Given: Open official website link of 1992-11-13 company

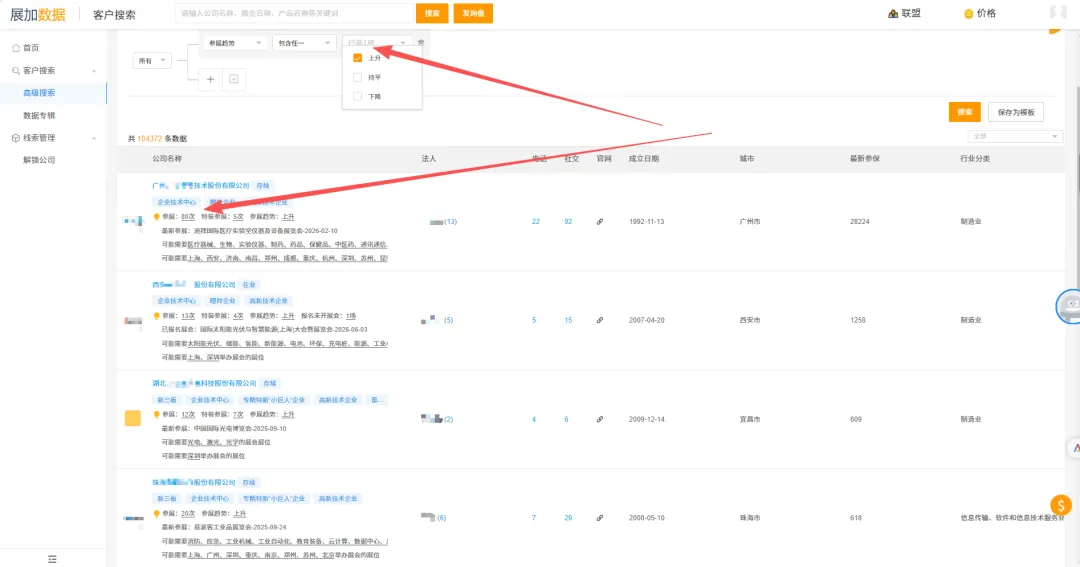Looking at the screenshot, I should pos(600,222).
